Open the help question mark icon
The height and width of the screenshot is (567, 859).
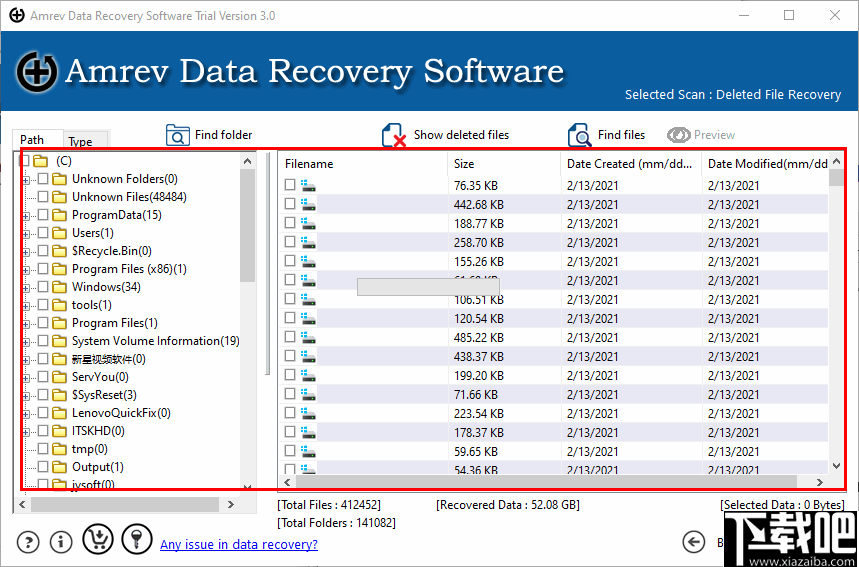click(28, 542)
